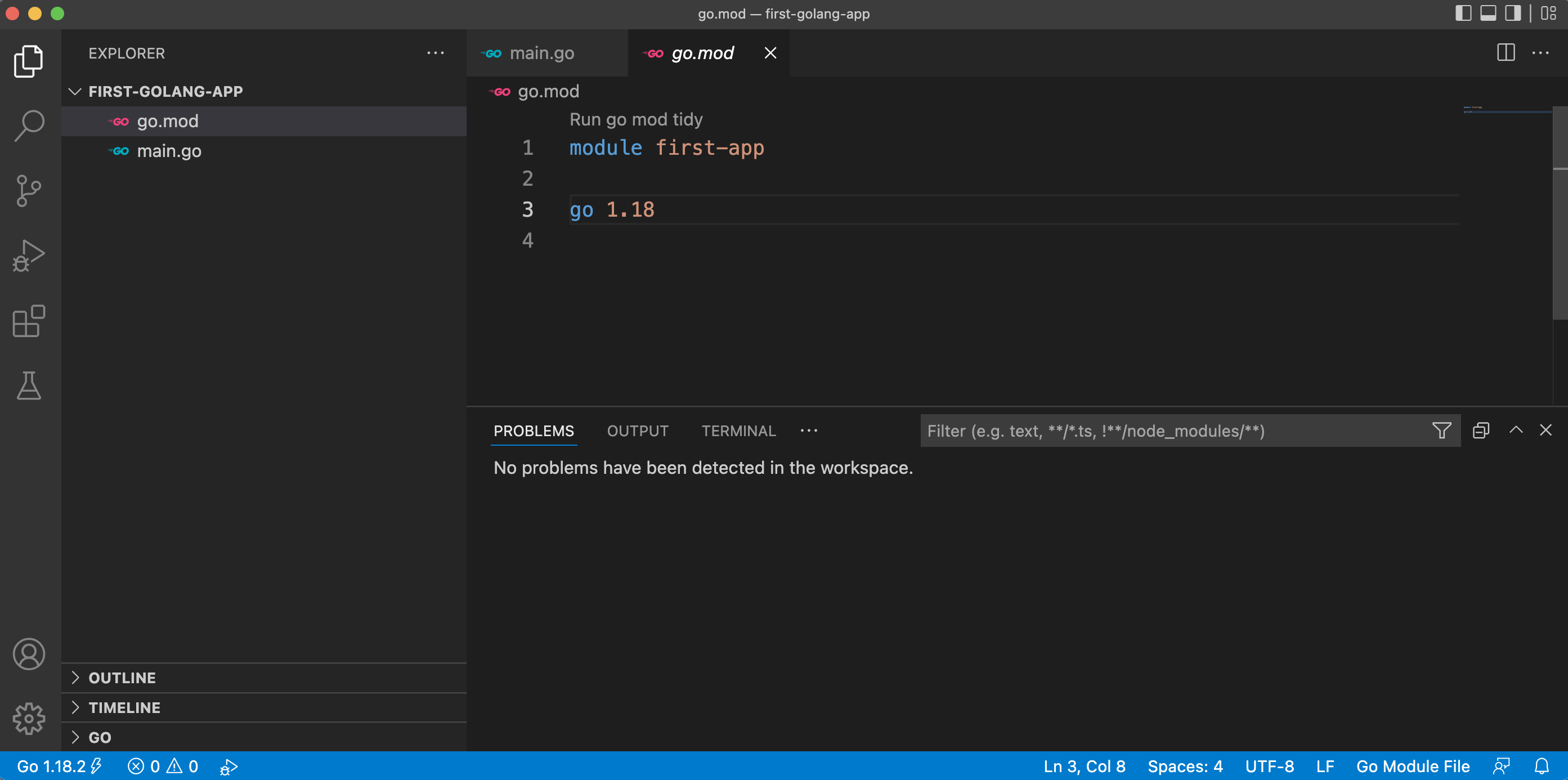The width and height of the screenshot is (1568, 780).
Task: Toggle Primary Side Bar layout button
Action: click(1463, 14)
